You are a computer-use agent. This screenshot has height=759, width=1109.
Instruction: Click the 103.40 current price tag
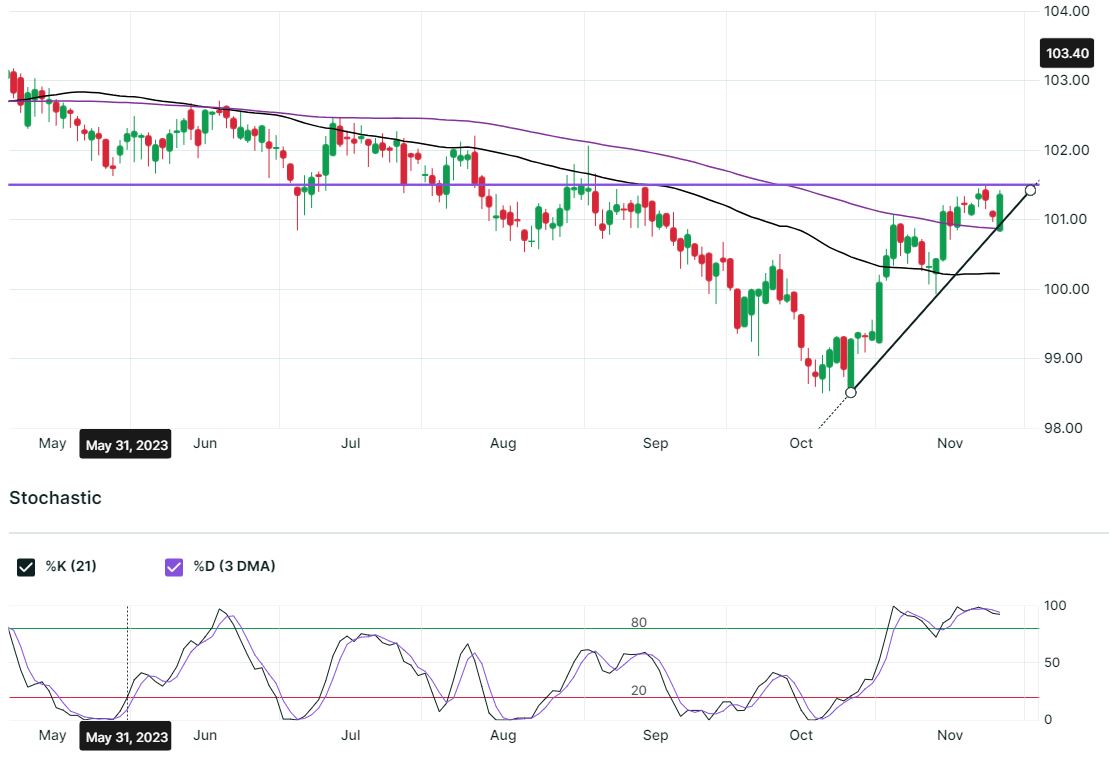coord(1067,53)
